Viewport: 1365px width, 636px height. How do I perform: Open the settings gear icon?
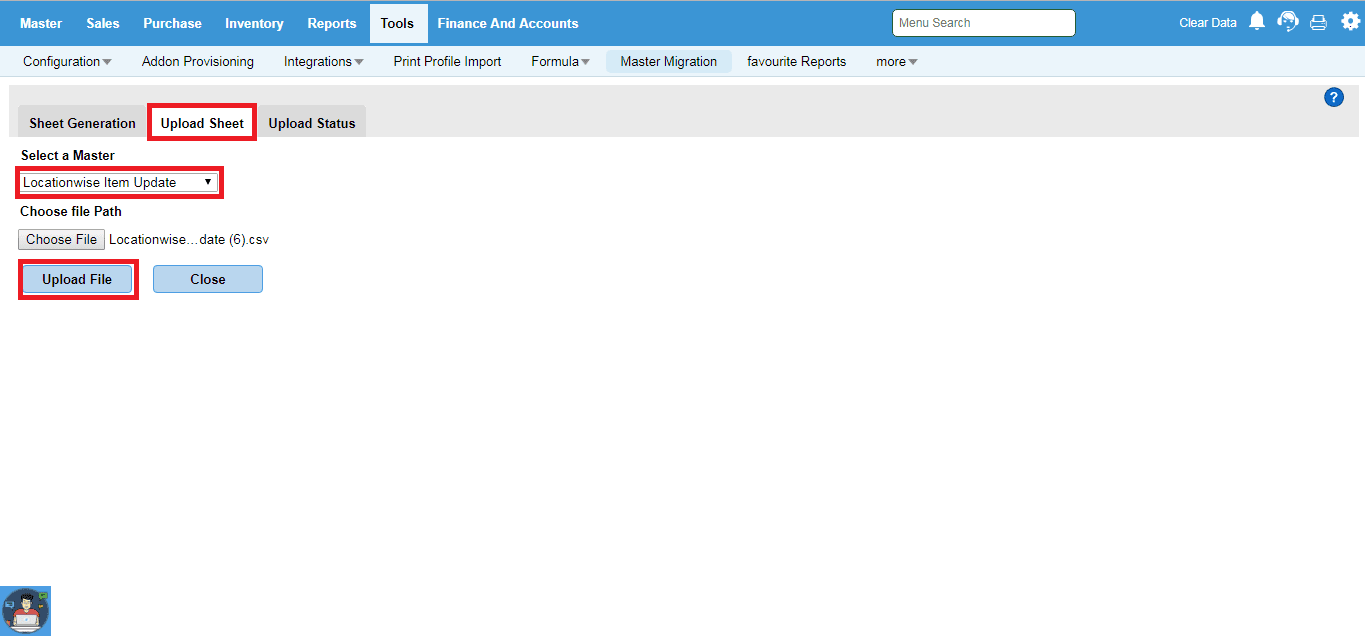pyautogui.click(x=1350, y=22)
